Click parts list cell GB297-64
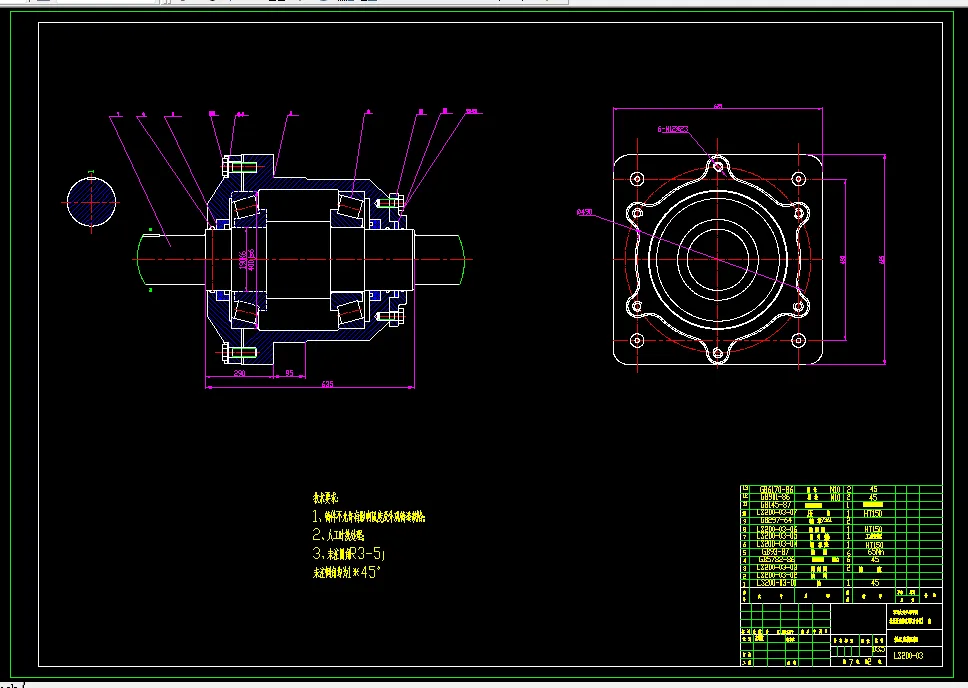This screenshot has height=688, width=968. coord(776,521)
